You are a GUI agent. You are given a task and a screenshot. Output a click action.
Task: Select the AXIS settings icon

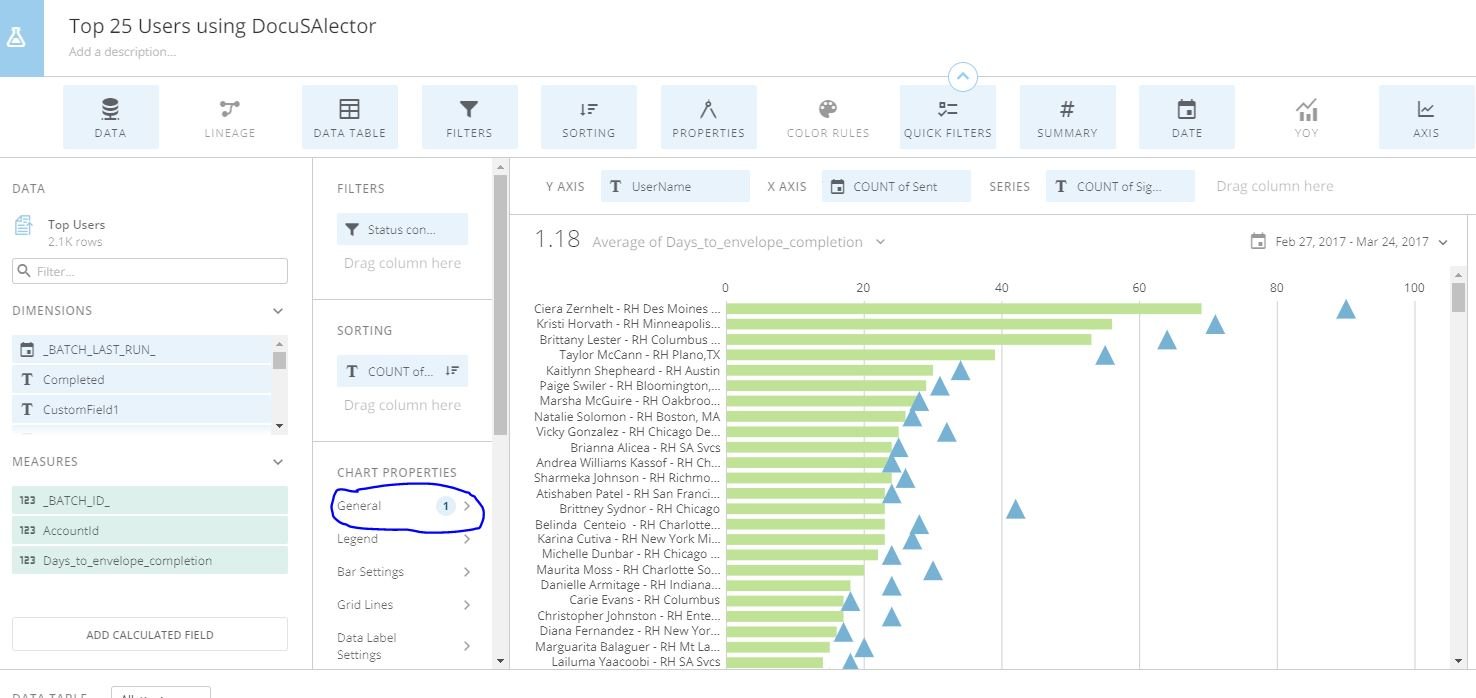(x=1426, y=115)
